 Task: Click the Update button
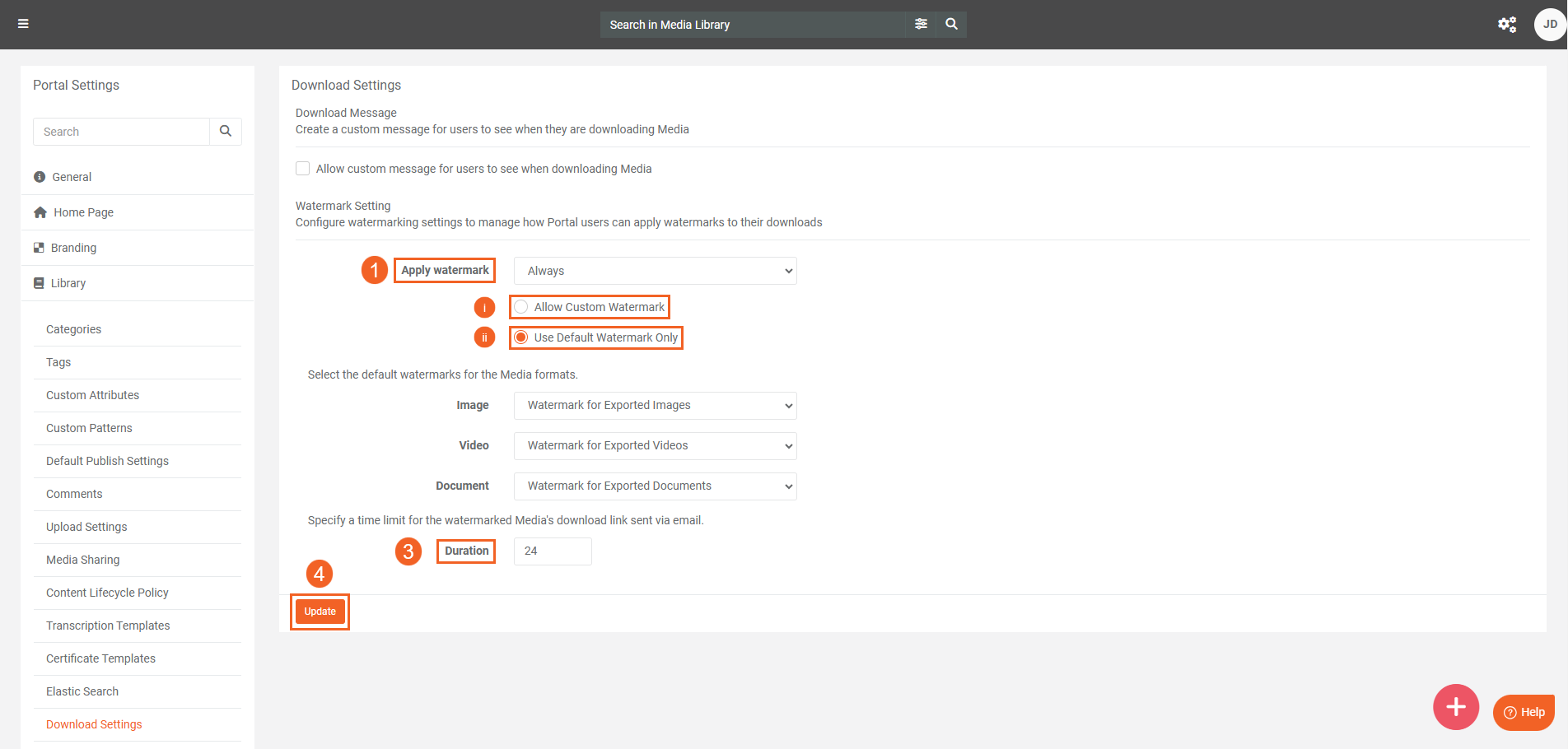point(320,612)
